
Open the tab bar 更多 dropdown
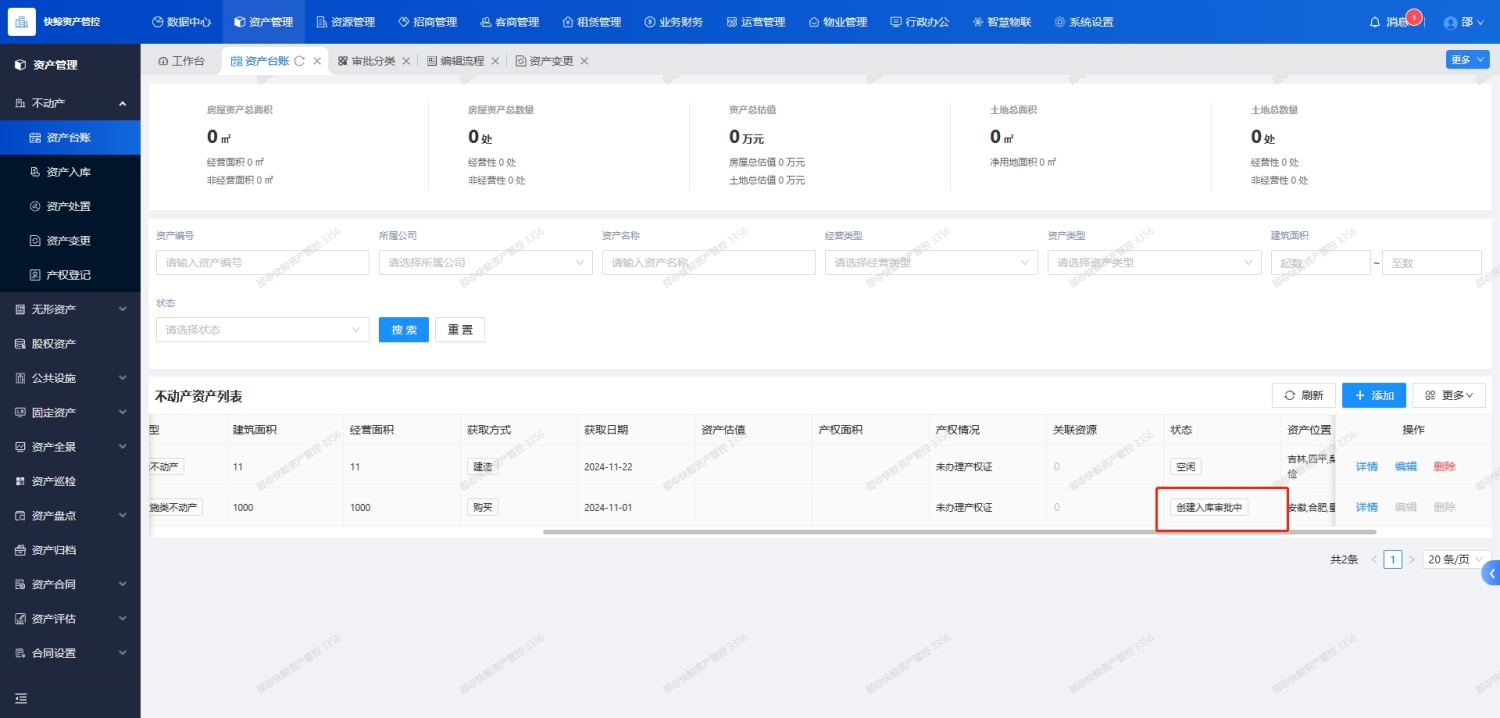[x=1466, y=60]
